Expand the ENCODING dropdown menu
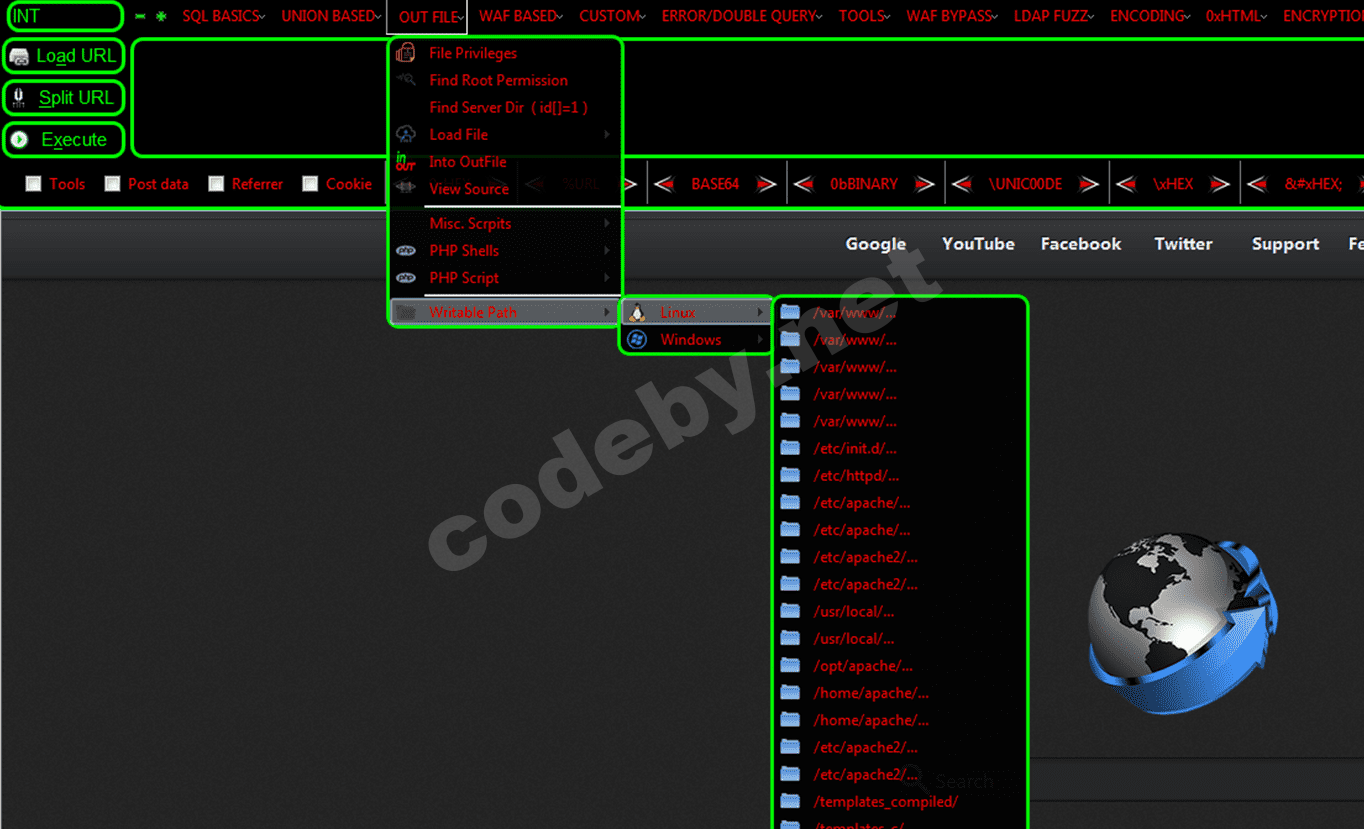1364x829 pixels. coord(1151,16)
